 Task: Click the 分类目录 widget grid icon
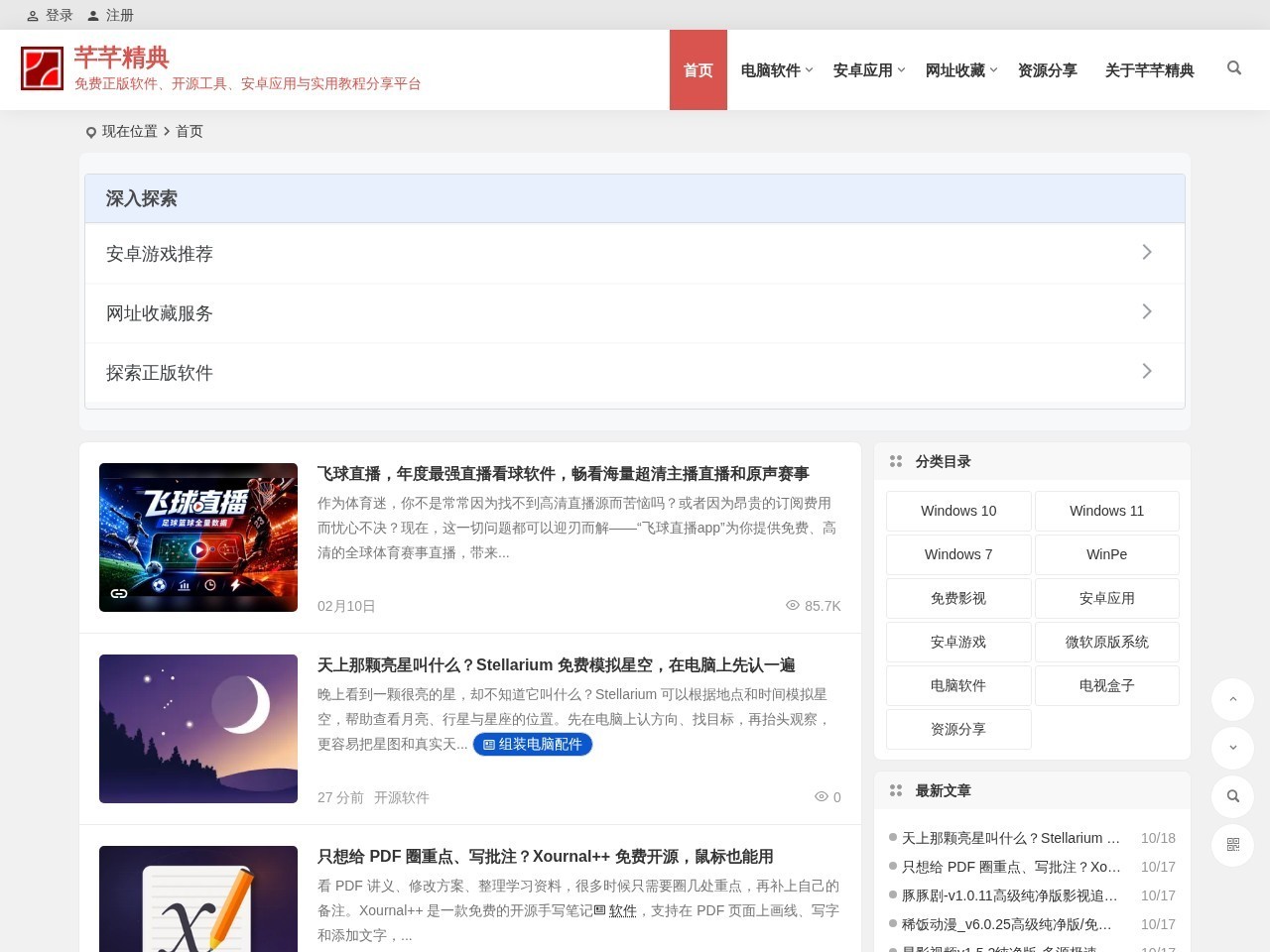click(896, 461)
